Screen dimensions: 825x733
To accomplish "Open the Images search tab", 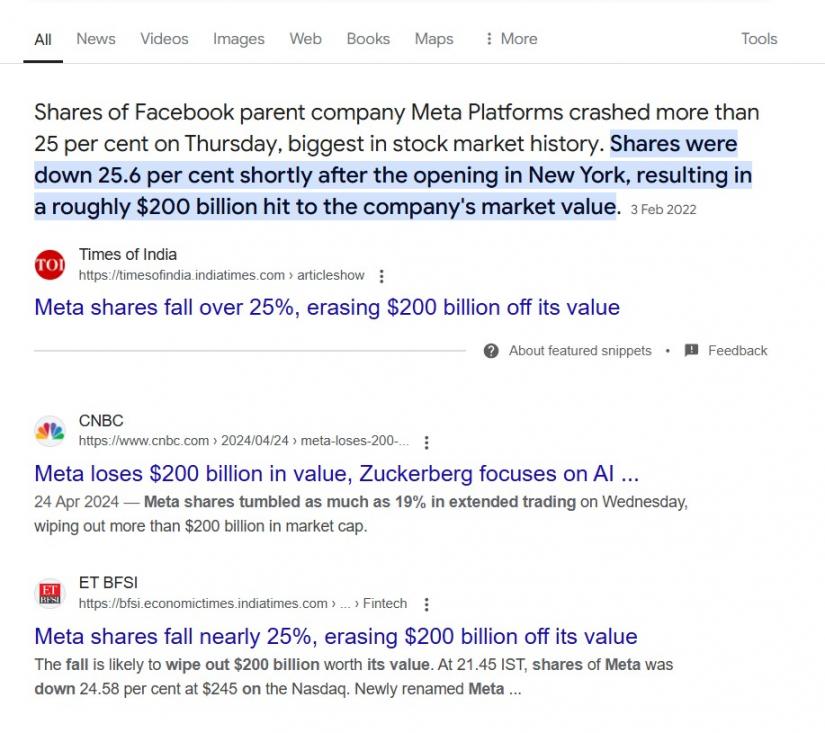I will coord(239,39).
